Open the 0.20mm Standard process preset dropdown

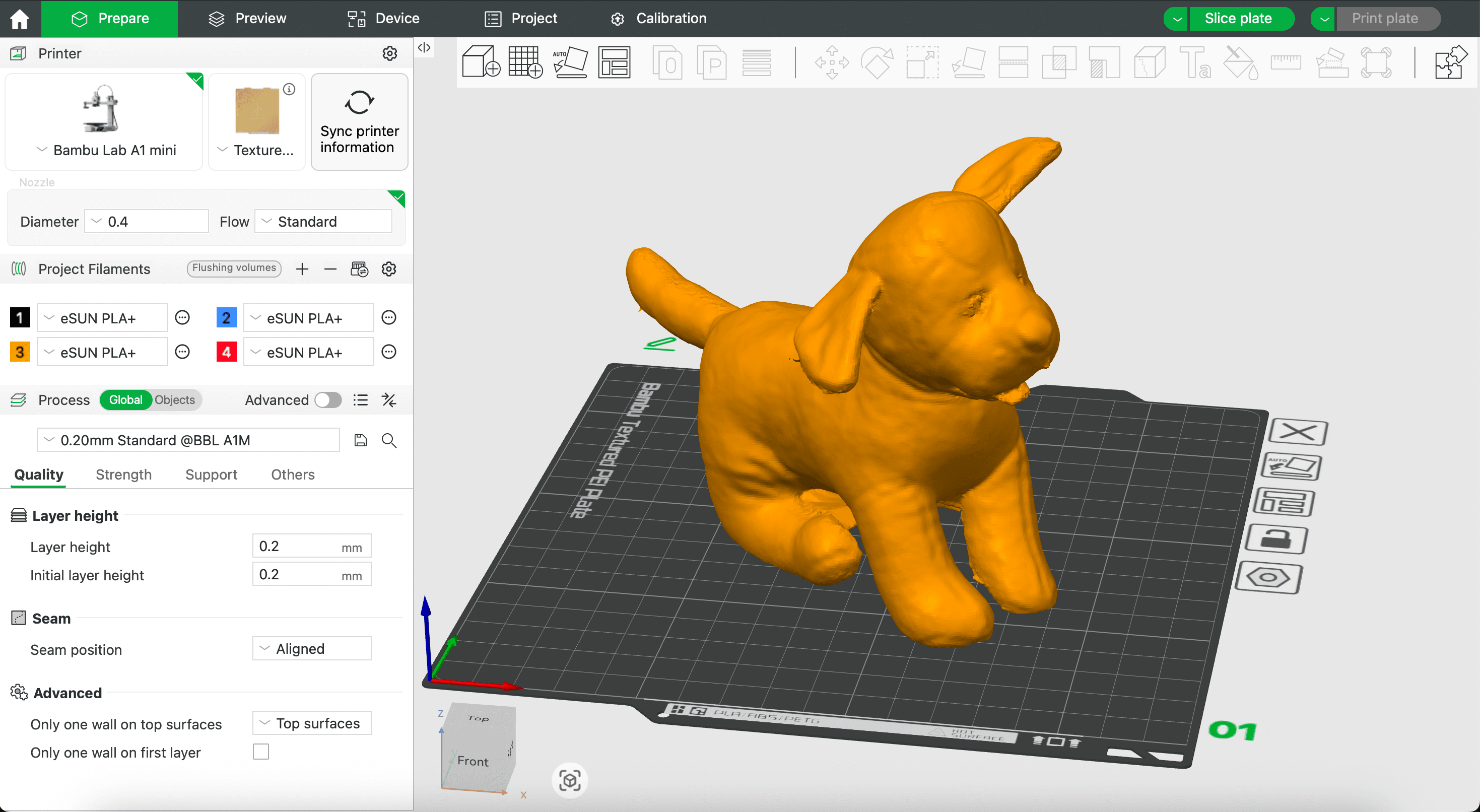pyautogui.click(x=188, y=440)
